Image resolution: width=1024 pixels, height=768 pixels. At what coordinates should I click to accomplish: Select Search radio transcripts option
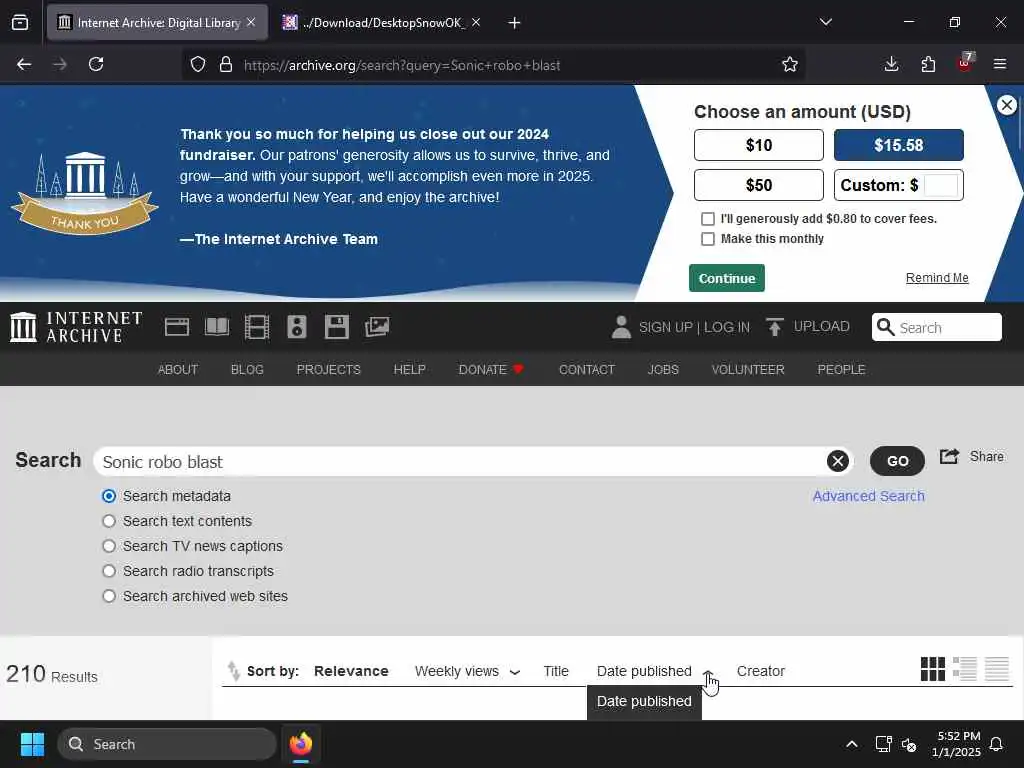tap(109, 571)
